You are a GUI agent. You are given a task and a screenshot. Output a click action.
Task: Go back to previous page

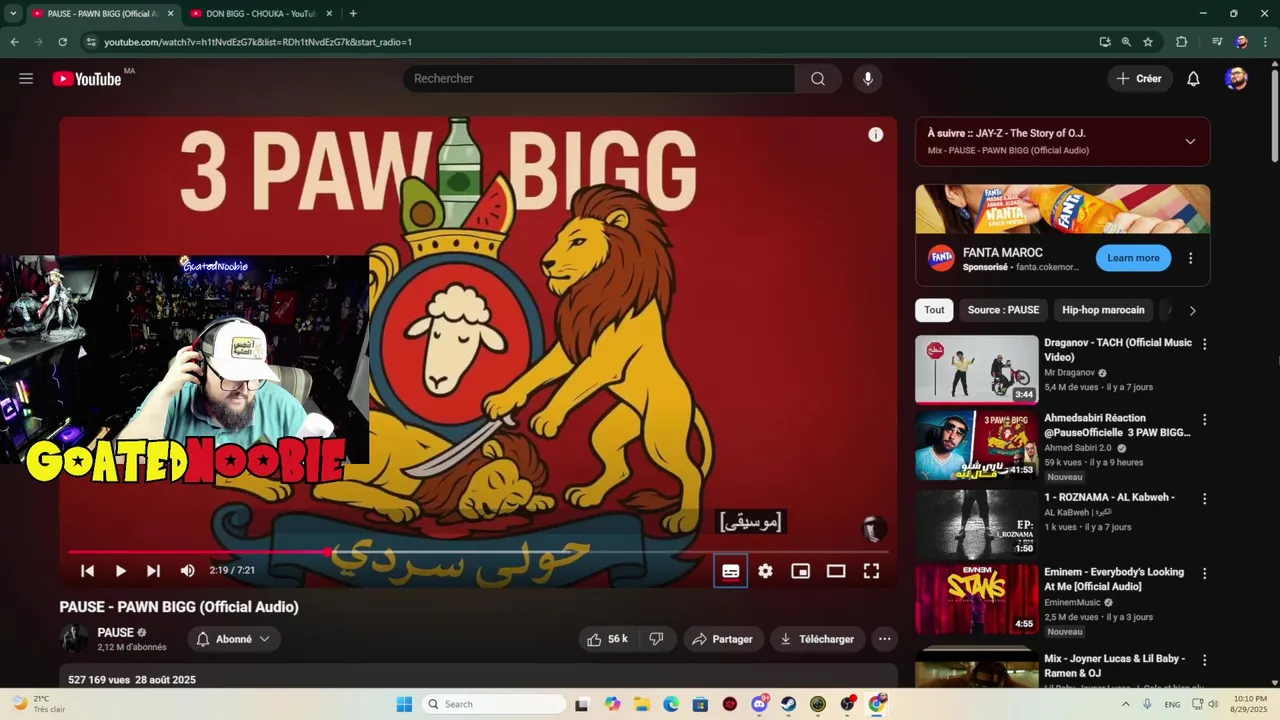click(14, 42)
